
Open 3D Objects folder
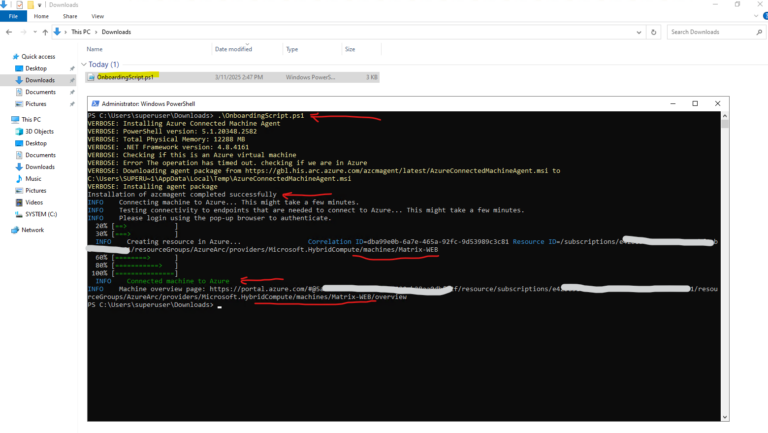[x=39, y=131]
